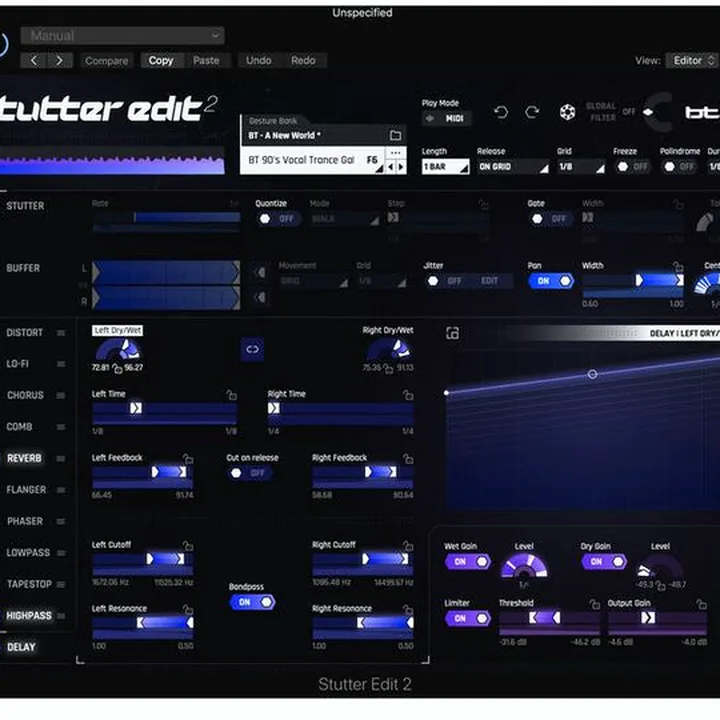Disable the Bandpass switch
Image resolution: width=720 pixels, height=720 pixels.
(x=252, y=602)
